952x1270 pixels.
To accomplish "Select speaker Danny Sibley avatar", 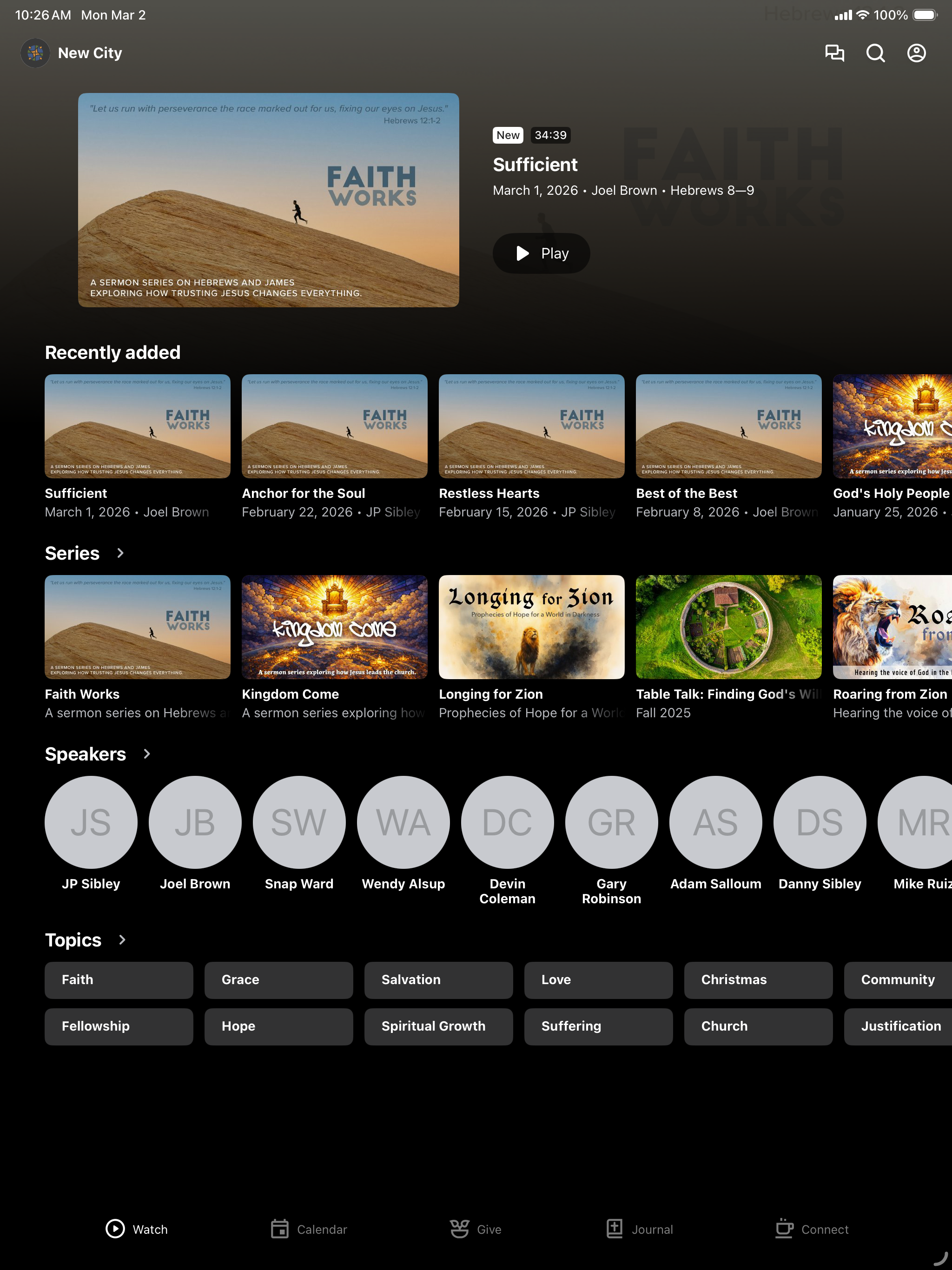I will coord(820,822).
